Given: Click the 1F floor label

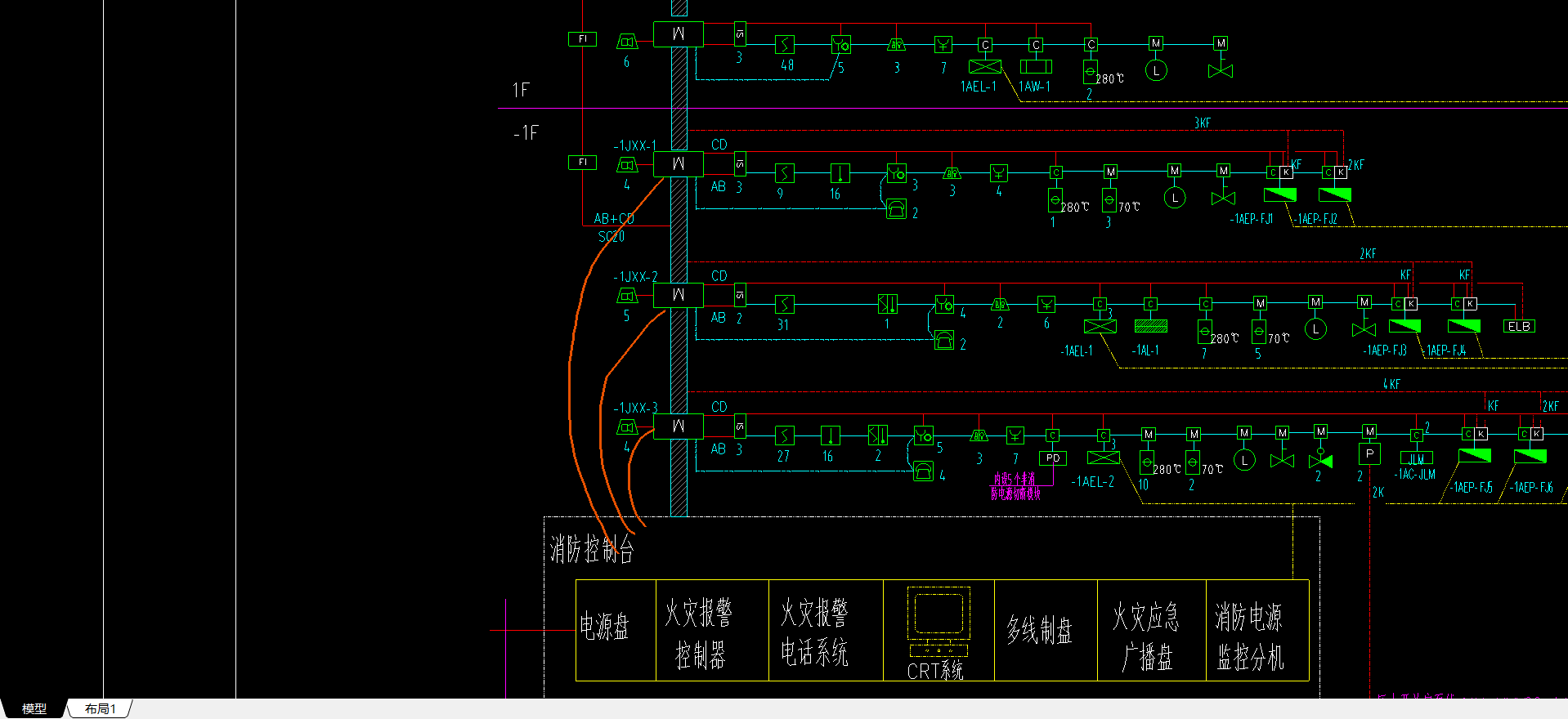Looking at the screenshot, I should click(521, 90).
